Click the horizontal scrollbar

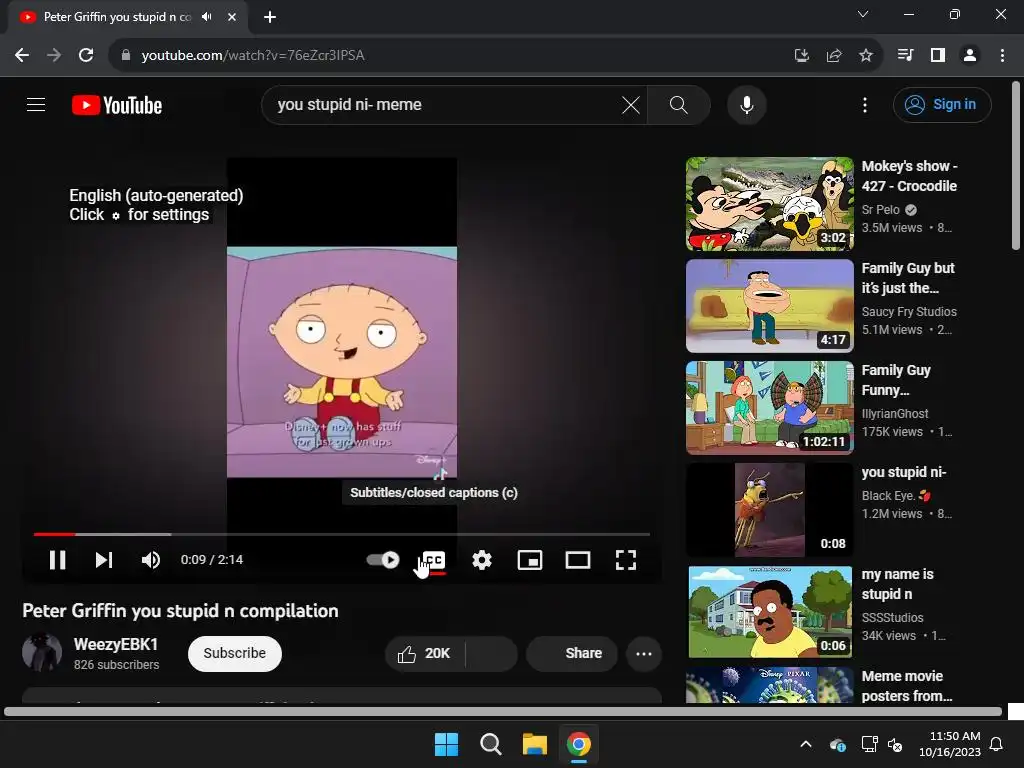[503, 712]
